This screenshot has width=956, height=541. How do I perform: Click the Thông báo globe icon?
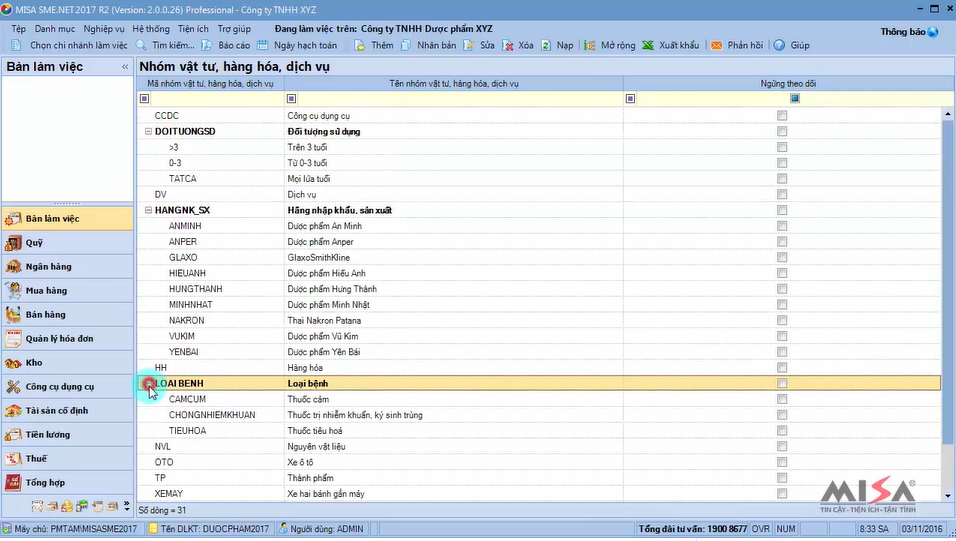coord(933,32)
